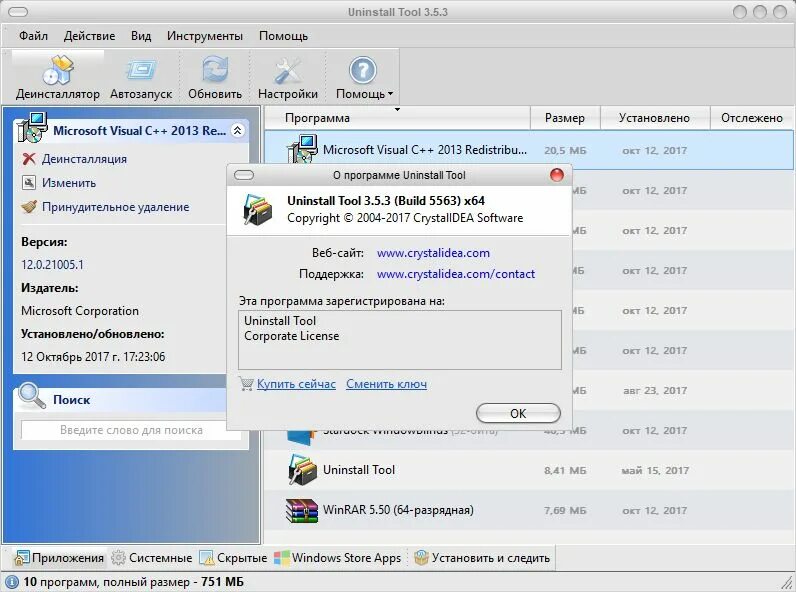796x592 pixels.
Task: Open www.crystalidea.com website link
Action: tap(433, 253)
